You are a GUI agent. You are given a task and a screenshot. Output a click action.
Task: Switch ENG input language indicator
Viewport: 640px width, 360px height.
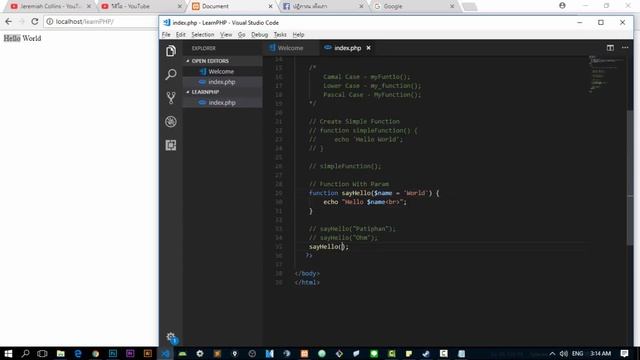[578, 353]
